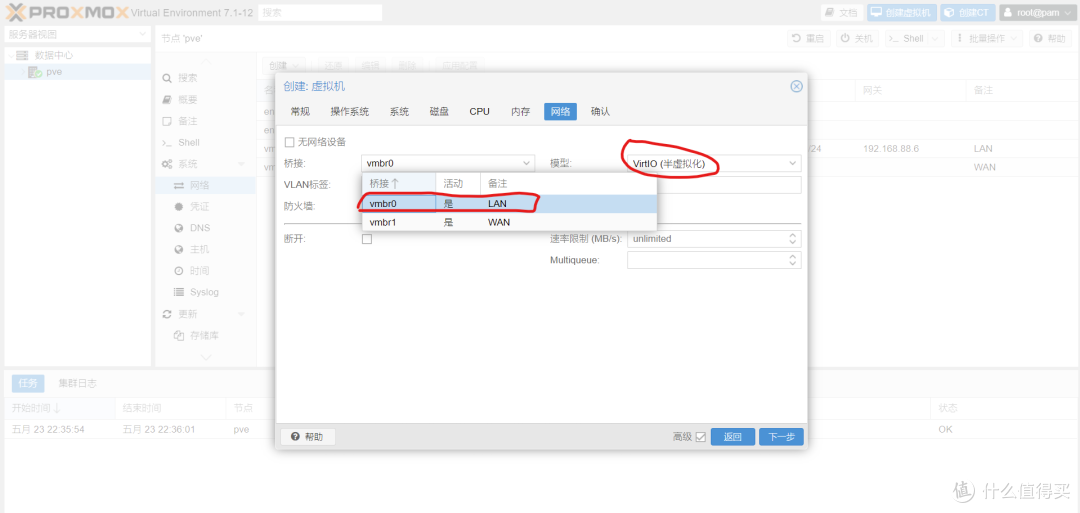Click the 下一步 next button
Screen dimensions: 1080x513
tap(781, 437)
